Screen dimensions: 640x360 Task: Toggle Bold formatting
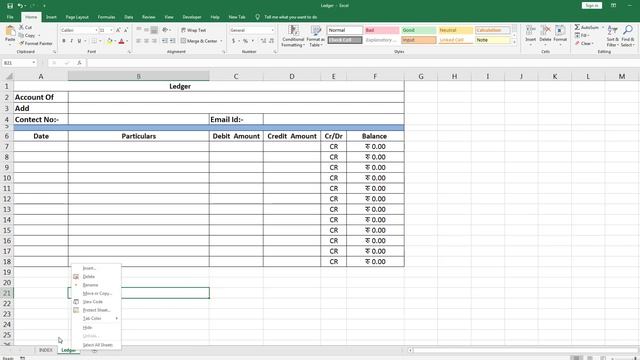pos(64,41)
